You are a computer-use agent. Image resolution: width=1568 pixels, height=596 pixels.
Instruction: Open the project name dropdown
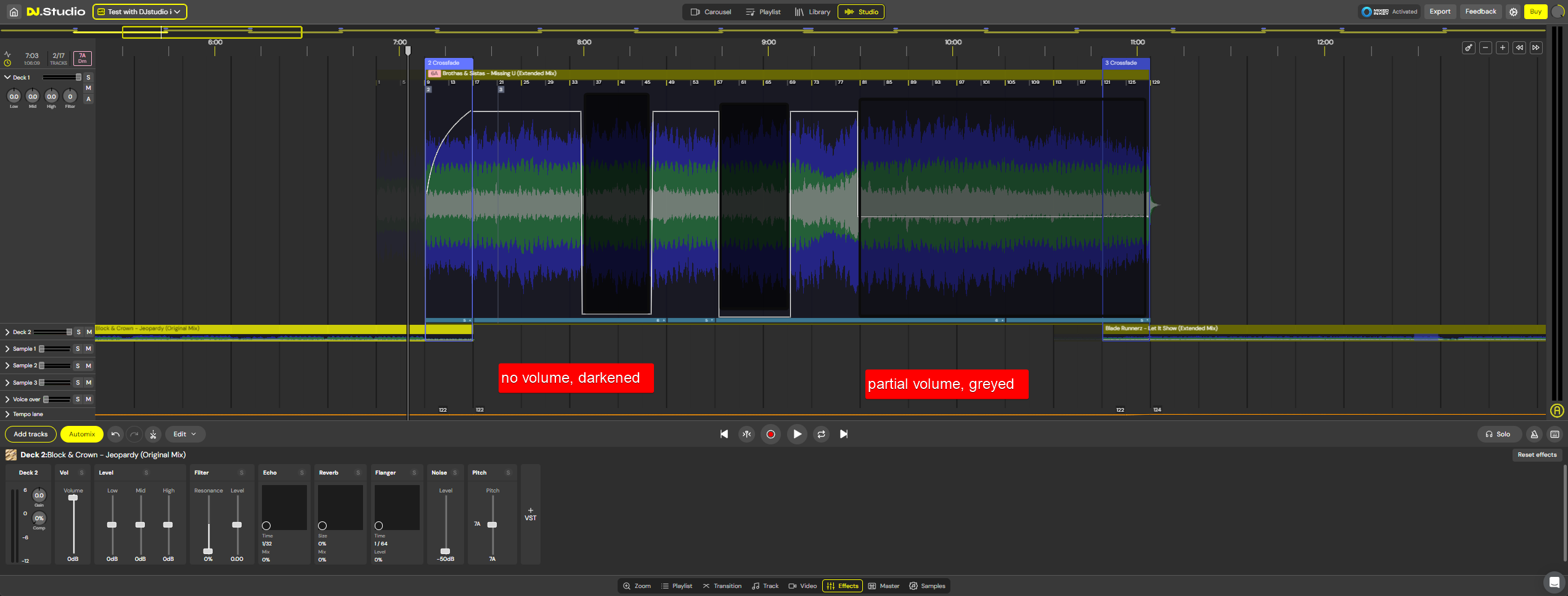(139, 12)
